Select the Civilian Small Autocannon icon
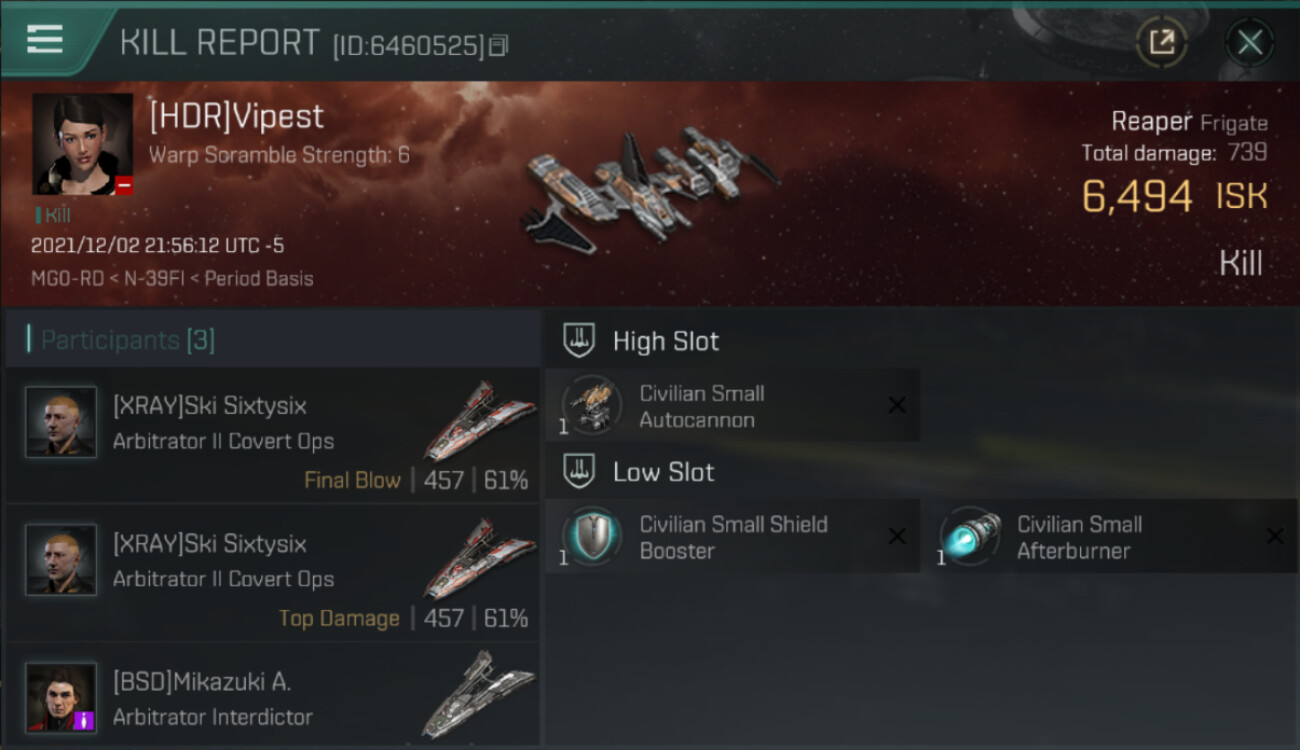Image resolution: width=1300 pixels, height=750 pixels. point(591,407)
